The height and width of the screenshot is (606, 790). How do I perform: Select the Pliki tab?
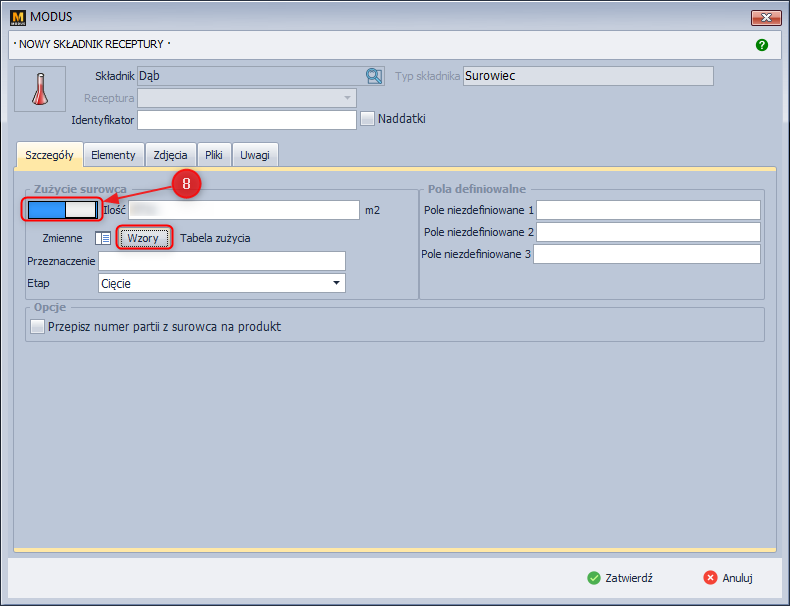tap(214, 155)
